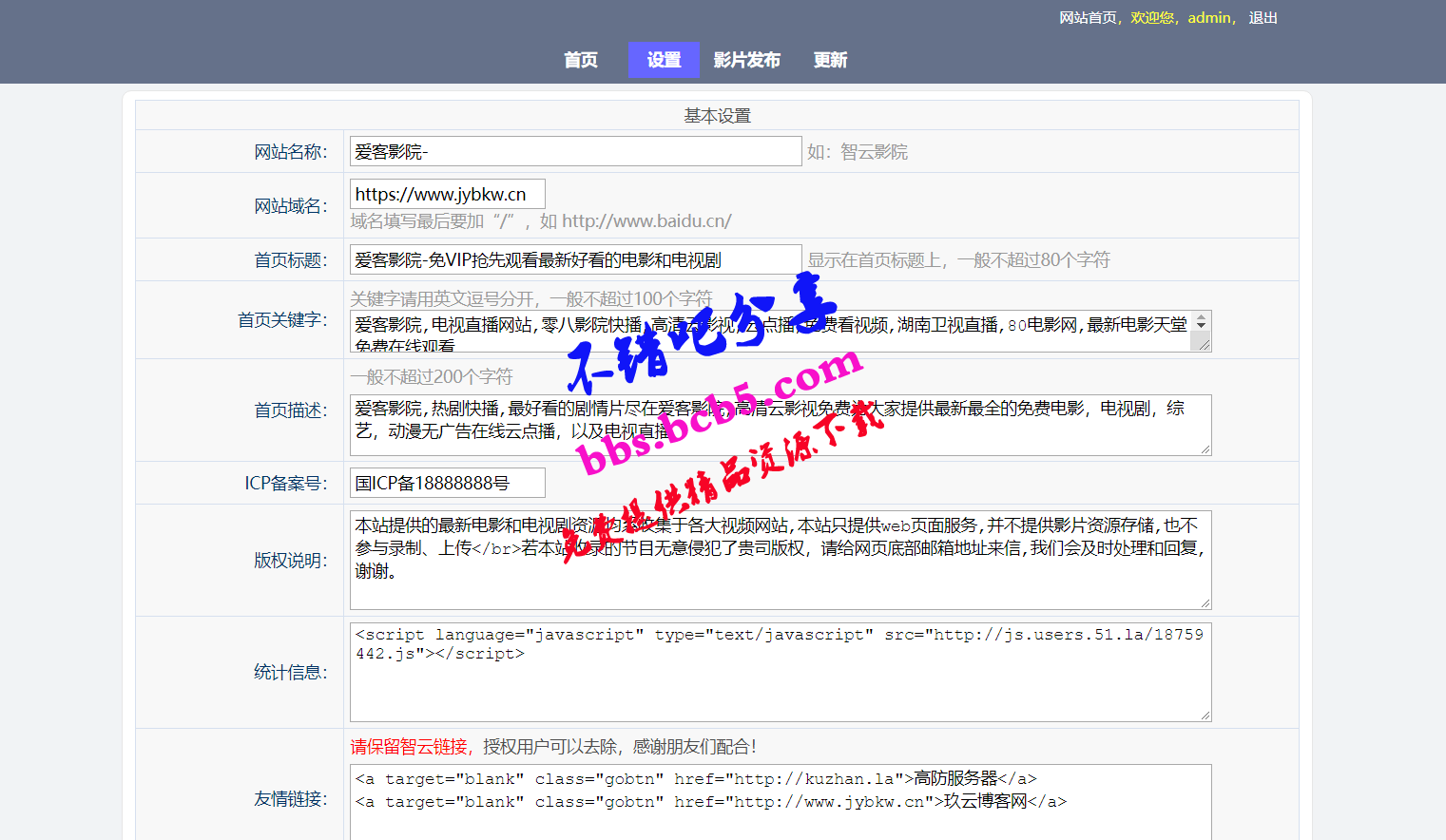The width and height of the screenshot is (1446, 840).
Task: Edit the 版权说明 textarea
Action: (x=780, y=560)
